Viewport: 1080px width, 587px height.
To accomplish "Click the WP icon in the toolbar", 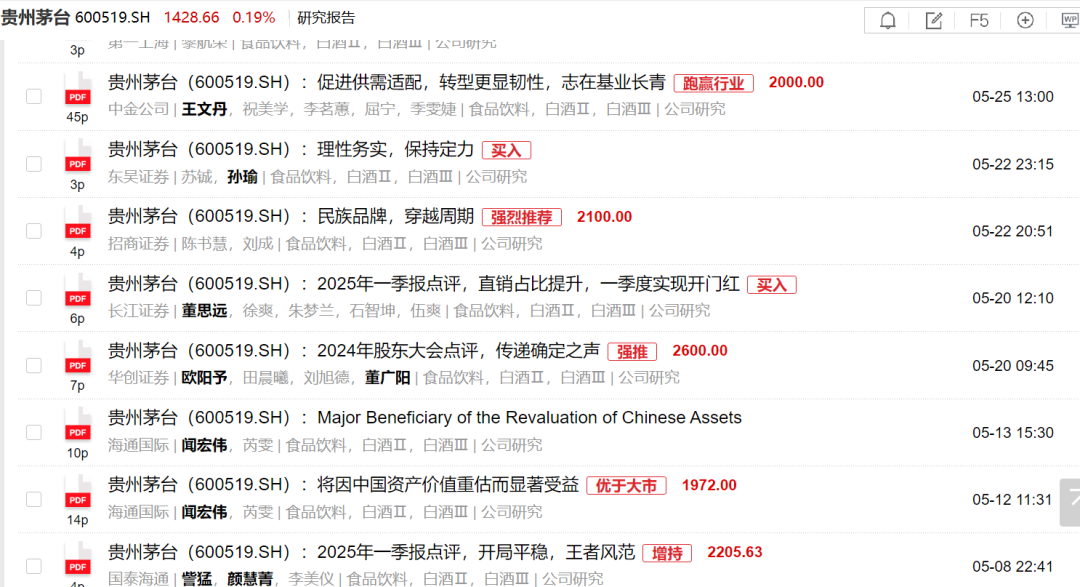I will pos(1070,20).
